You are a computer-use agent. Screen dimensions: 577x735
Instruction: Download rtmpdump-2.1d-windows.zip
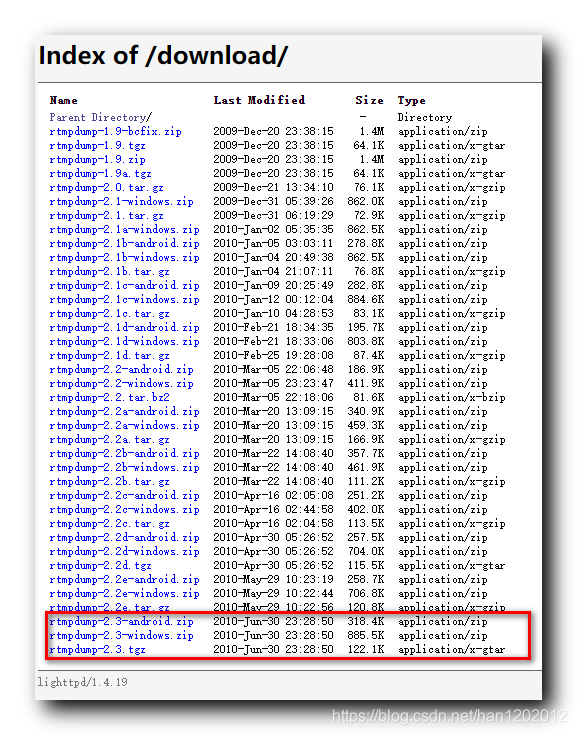(x=124, y=341)
